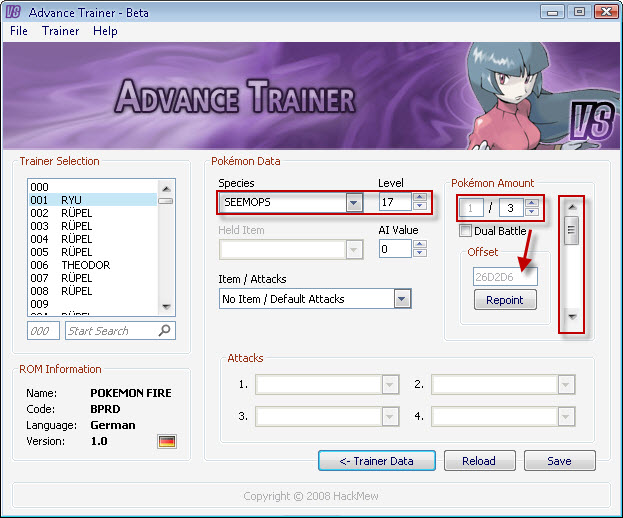Viewport: 623px width, 518px height.
Task: Select trainer 007 RÜPEL
Action: click(93, 278)
